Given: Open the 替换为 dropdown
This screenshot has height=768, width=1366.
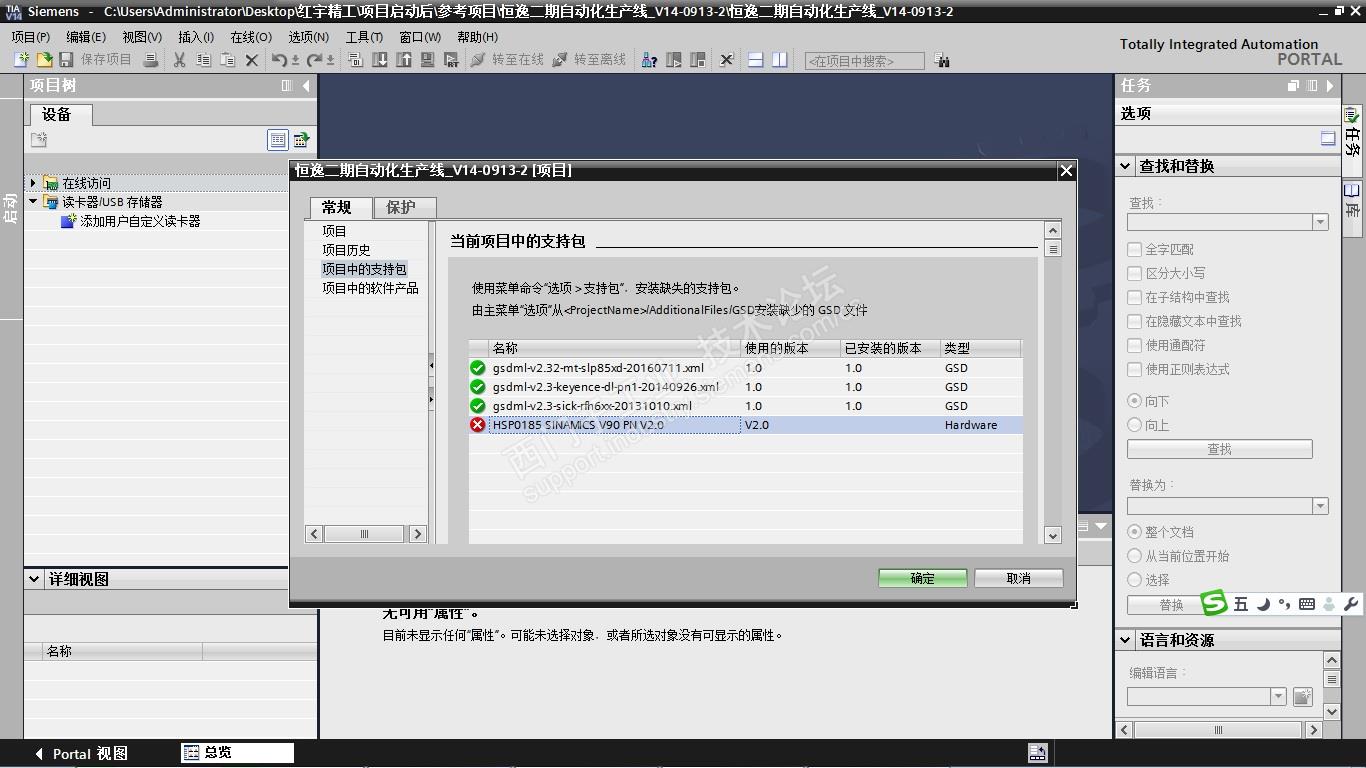Looking at the screenshot, I should tap(1321, 506).
